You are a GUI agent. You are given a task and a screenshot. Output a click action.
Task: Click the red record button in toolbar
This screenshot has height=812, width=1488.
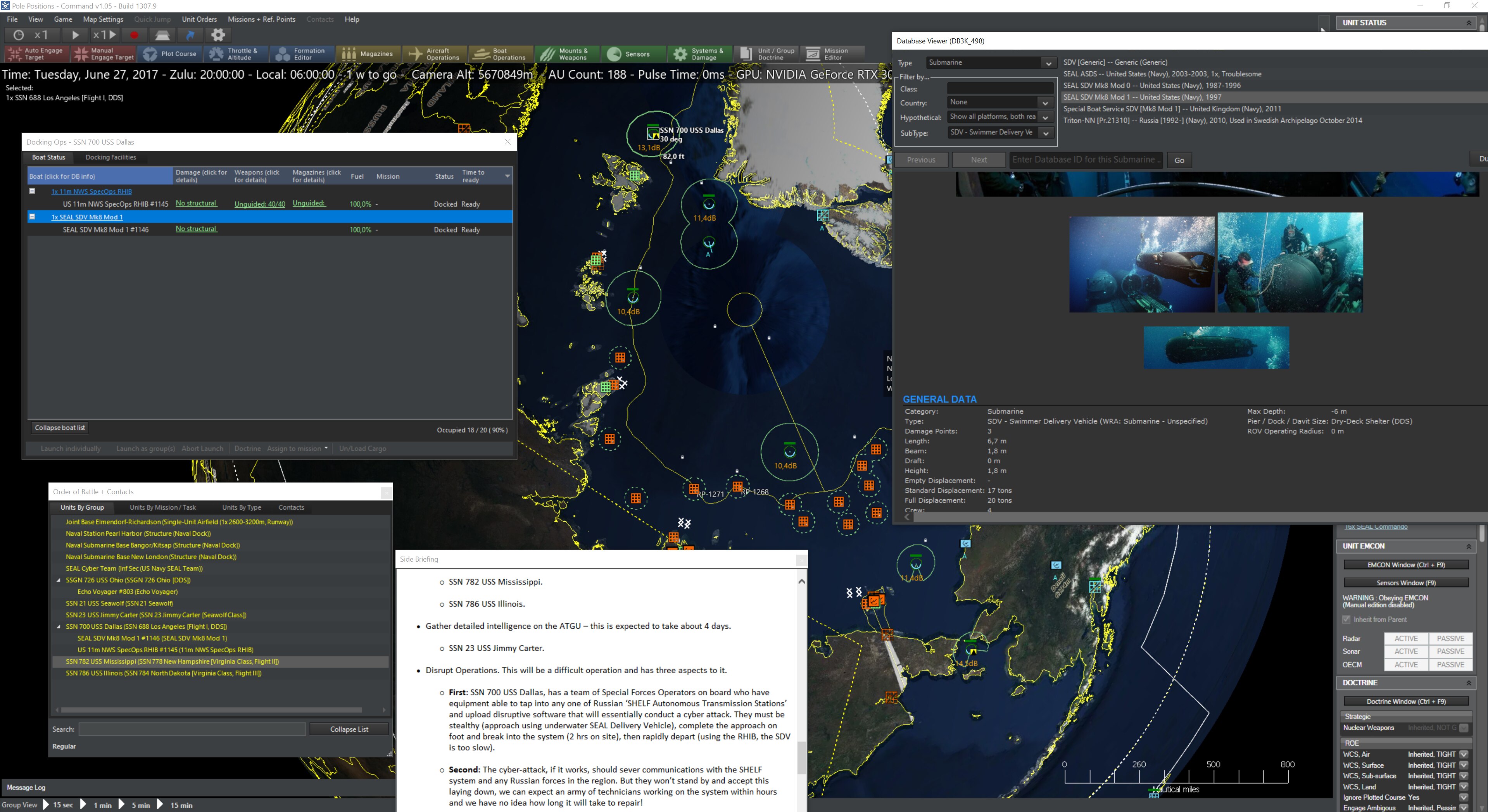(x=134, y=35)
